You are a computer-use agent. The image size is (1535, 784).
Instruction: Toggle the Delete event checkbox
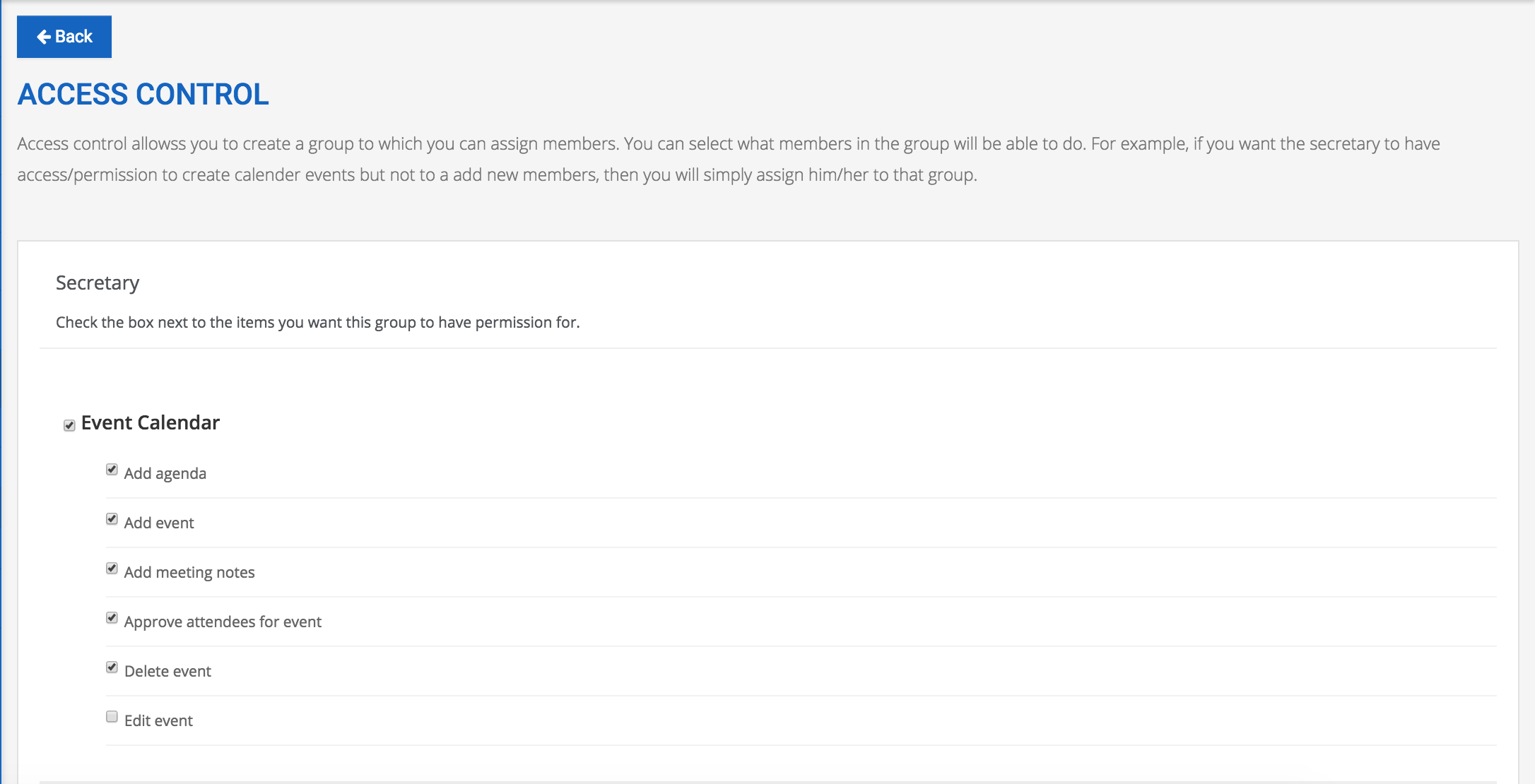click(x=112, y=667)
